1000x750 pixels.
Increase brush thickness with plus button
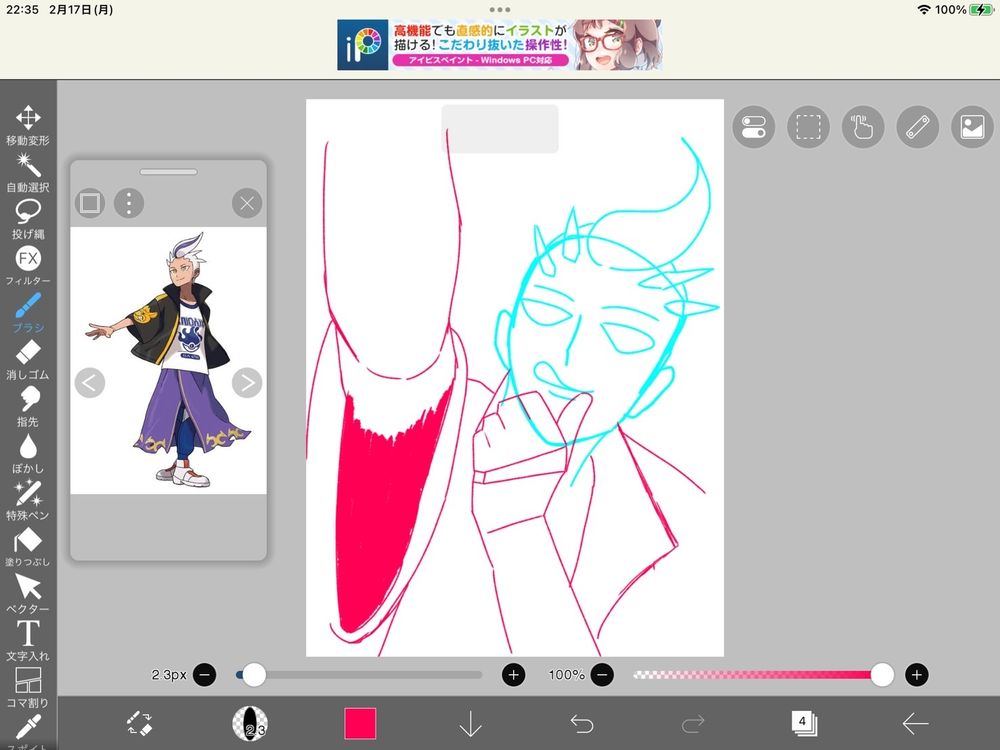coord(513,675)
